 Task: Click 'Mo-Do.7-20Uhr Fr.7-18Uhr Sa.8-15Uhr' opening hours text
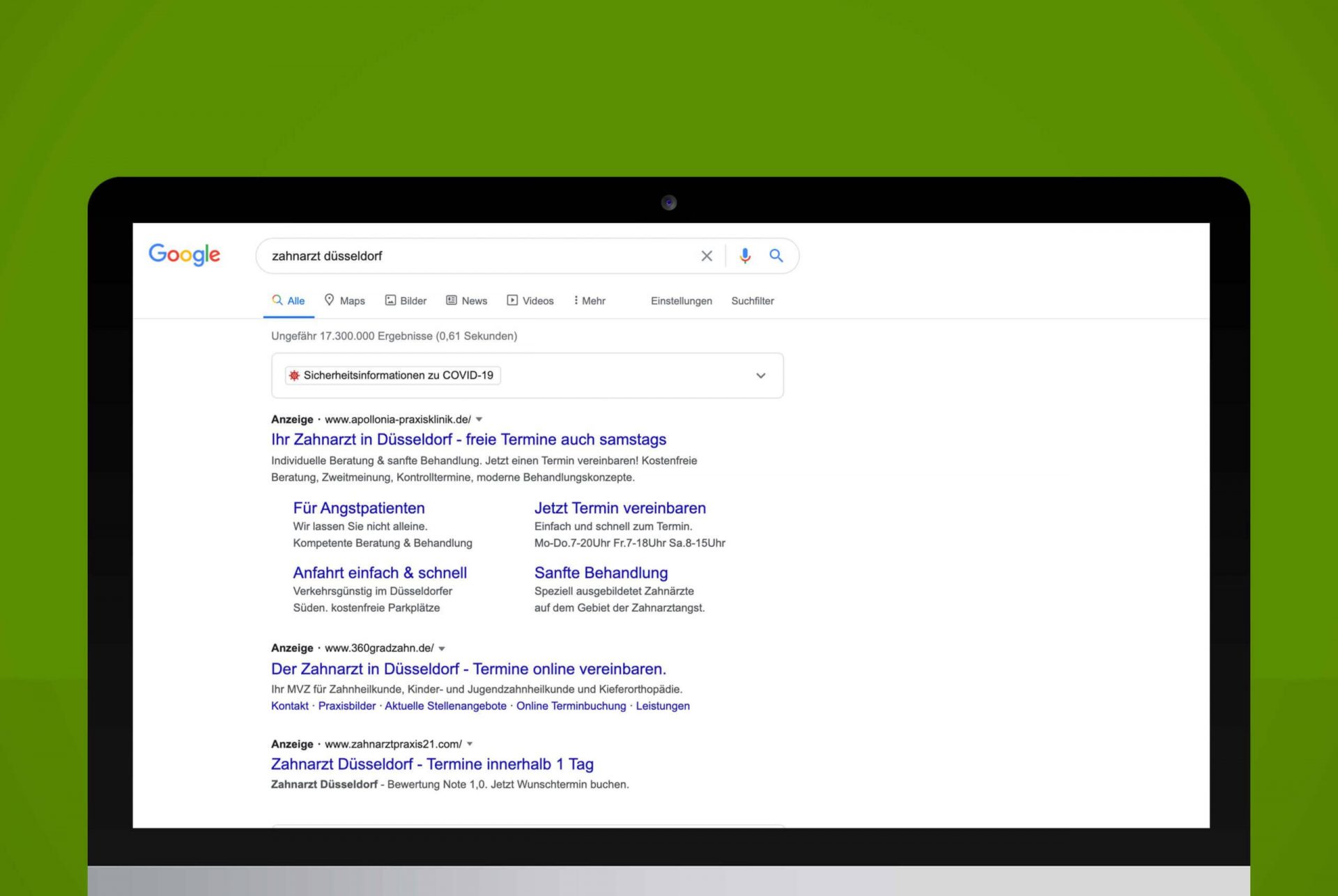630,543
